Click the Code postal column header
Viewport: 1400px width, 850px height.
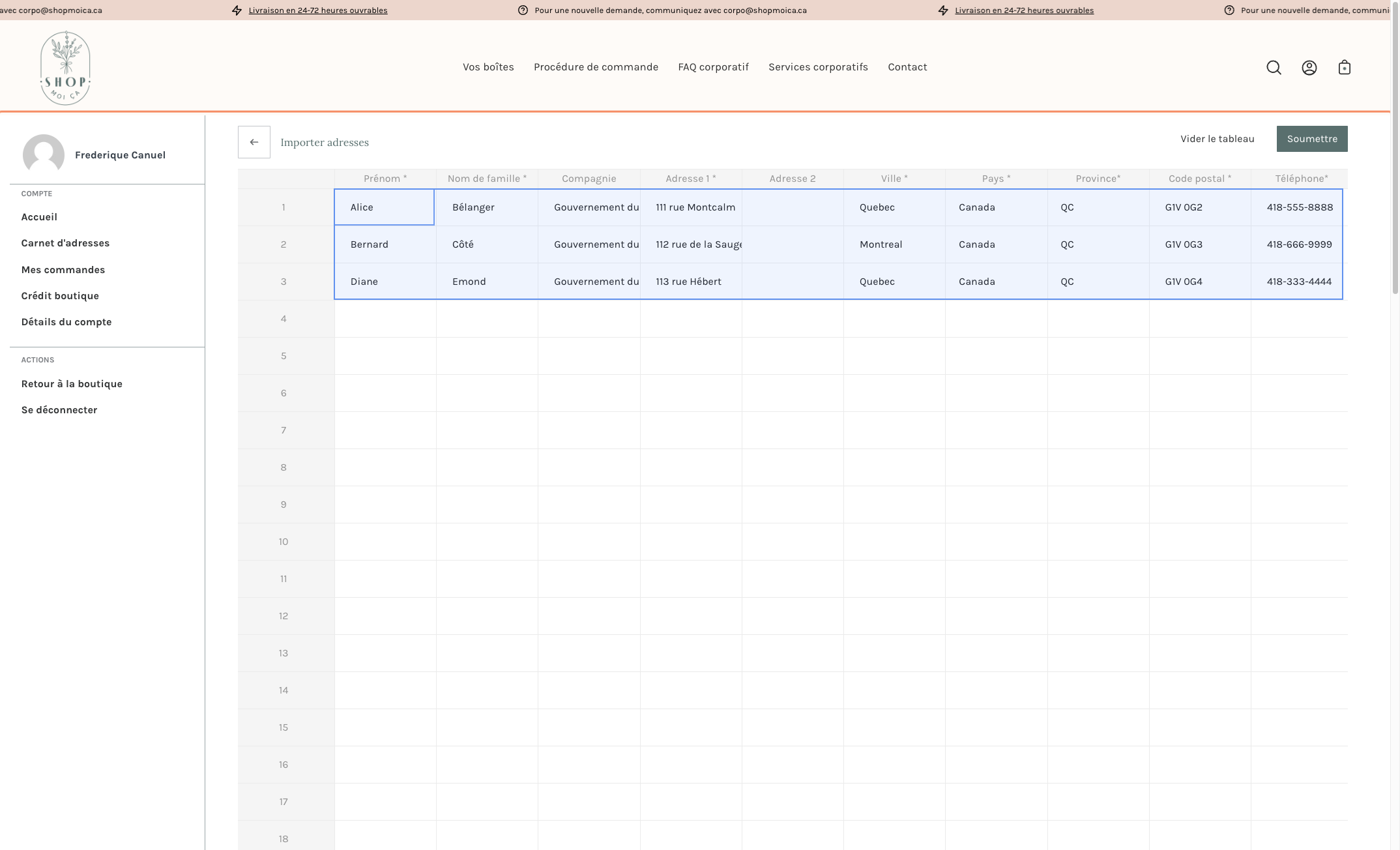1200,179
